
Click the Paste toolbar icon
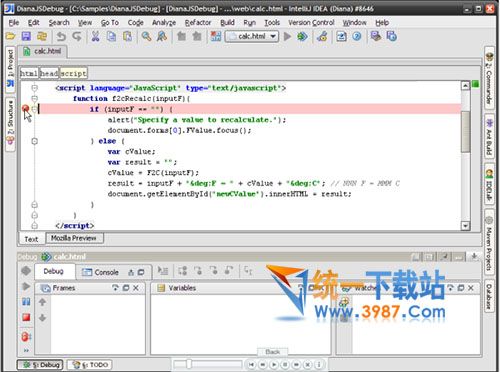point(127,36)
